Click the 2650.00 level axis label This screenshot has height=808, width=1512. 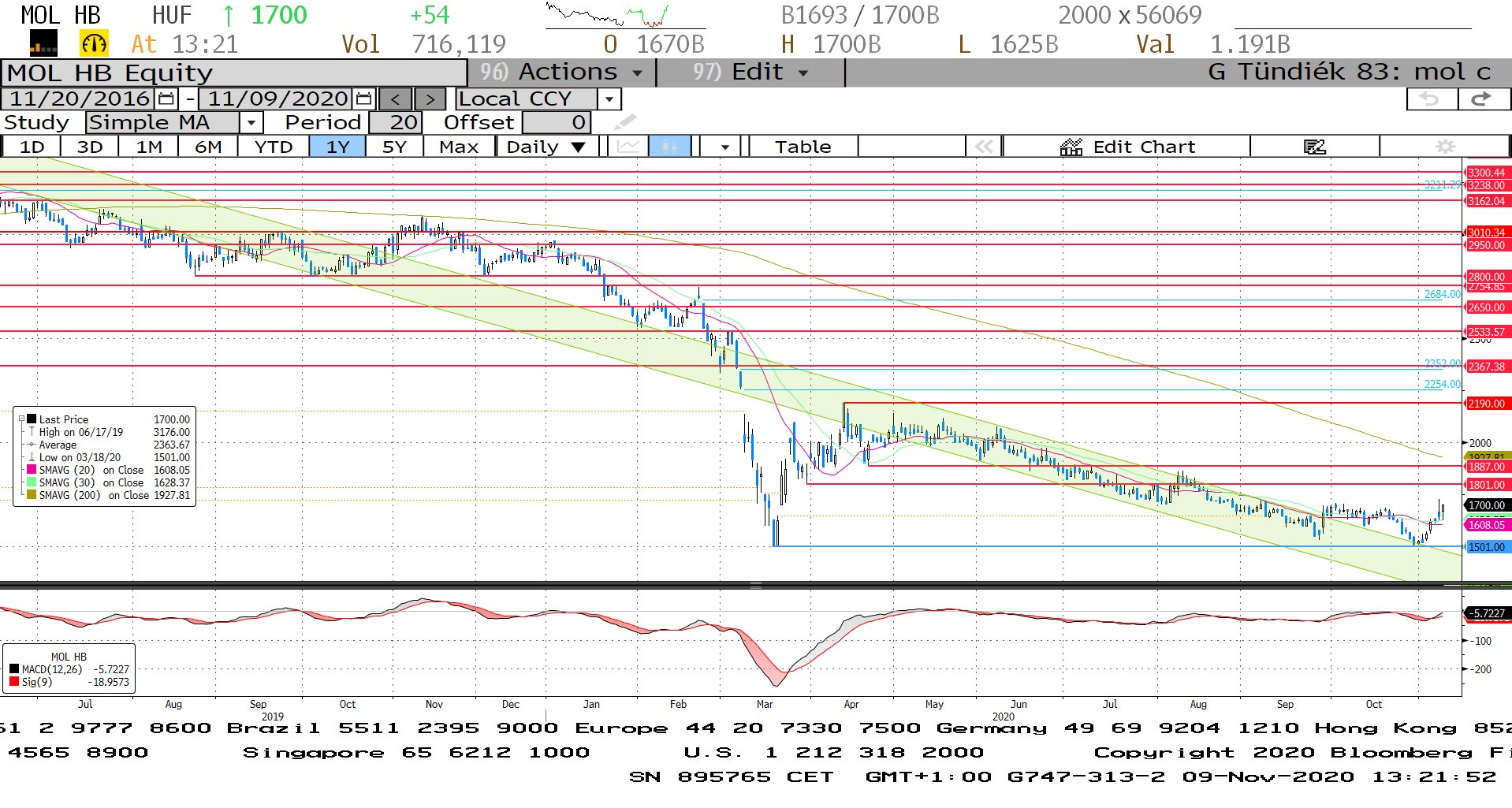1487,307
